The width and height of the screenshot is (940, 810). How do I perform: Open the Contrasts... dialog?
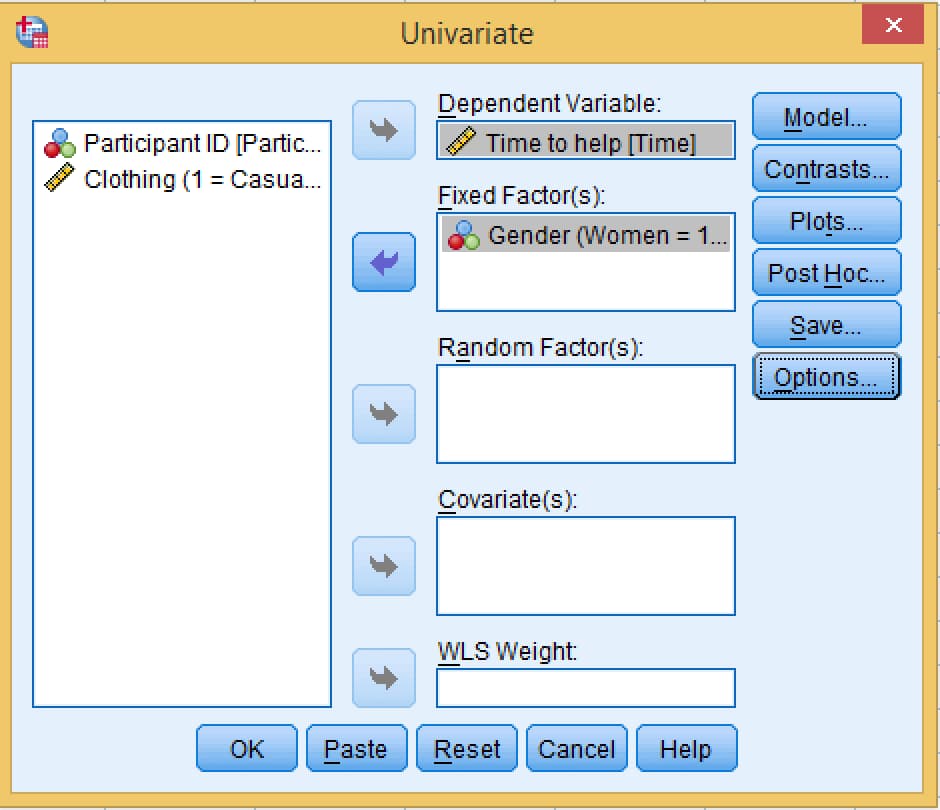click(x=826, y=168)
